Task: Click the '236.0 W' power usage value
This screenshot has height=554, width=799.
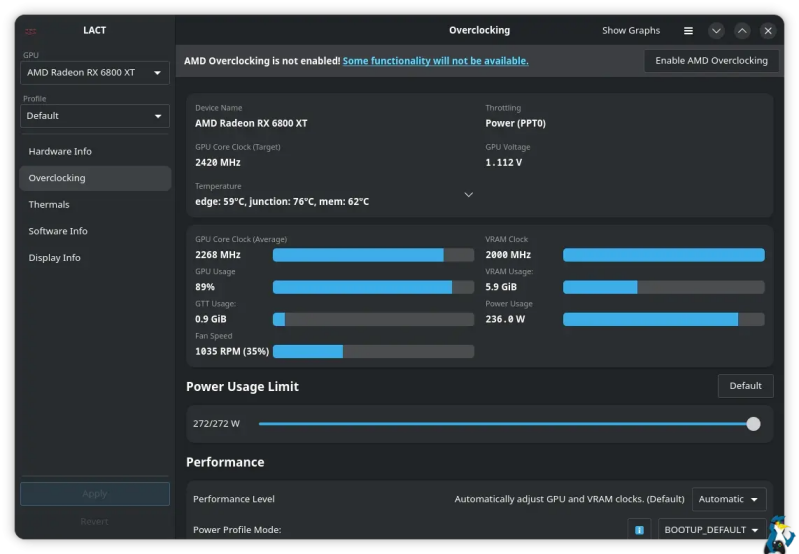Action: (505, 319)
